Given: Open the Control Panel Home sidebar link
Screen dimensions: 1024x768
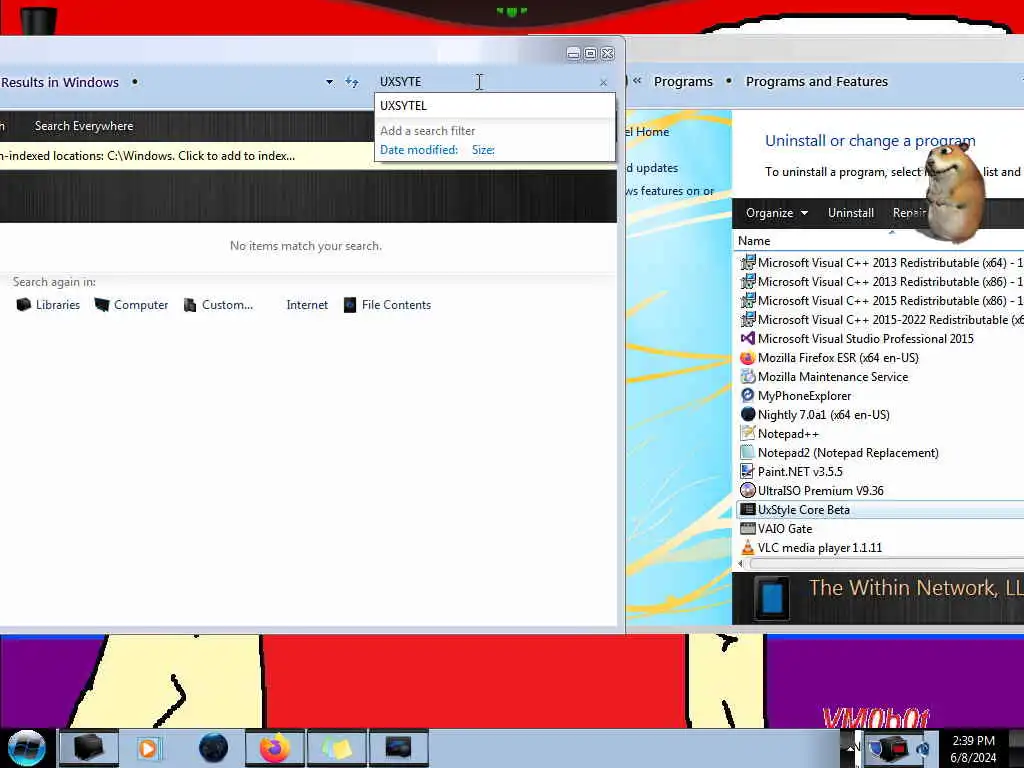Looking at the screenshot, I should (647, 132).
